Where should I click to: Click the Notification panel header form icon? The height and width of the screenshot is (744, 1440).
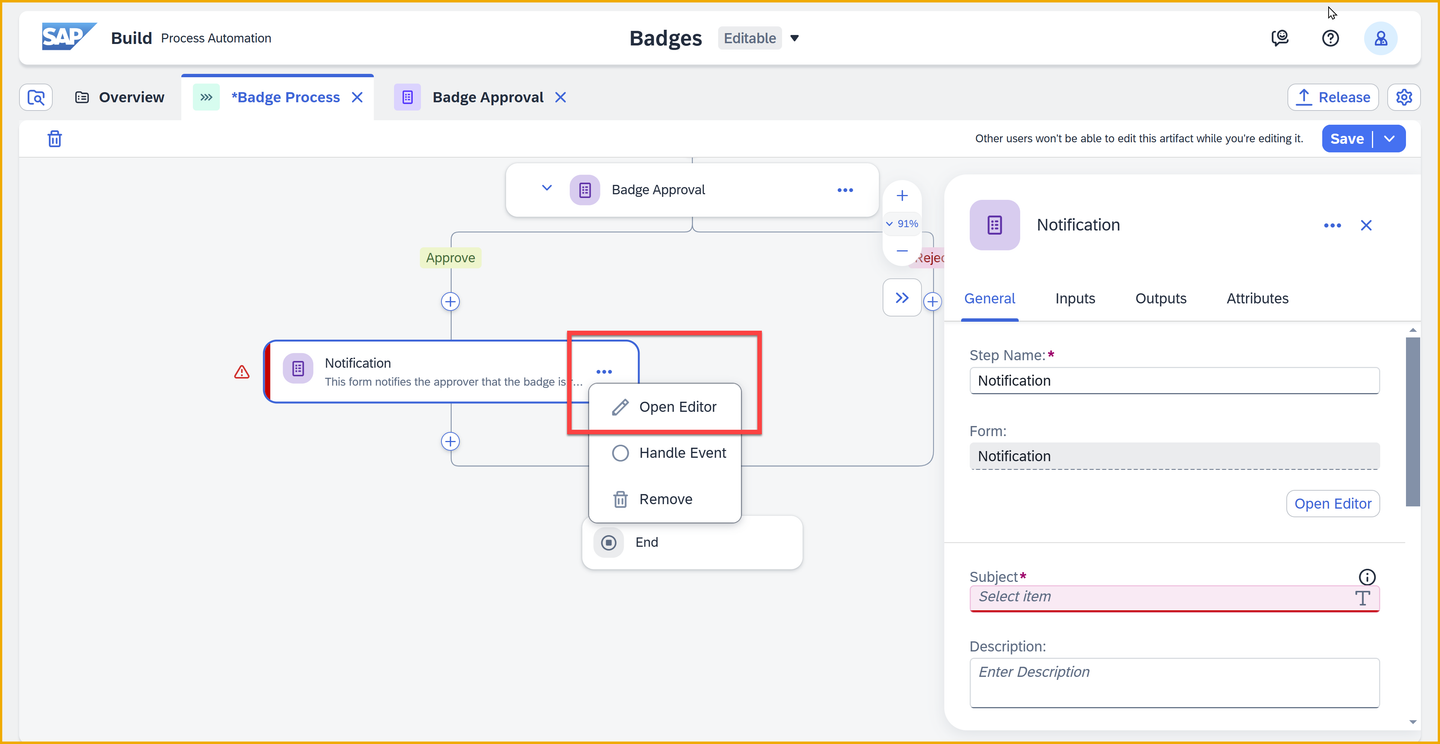click(x=995, y=225)
